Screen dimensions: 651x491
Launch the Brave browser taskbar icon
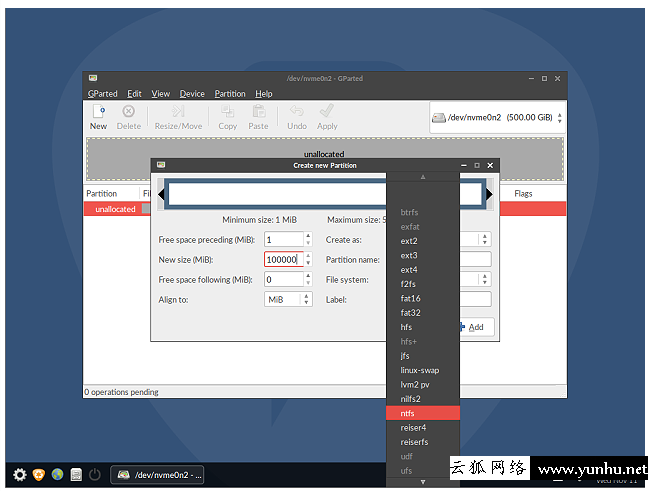point(39,474)
